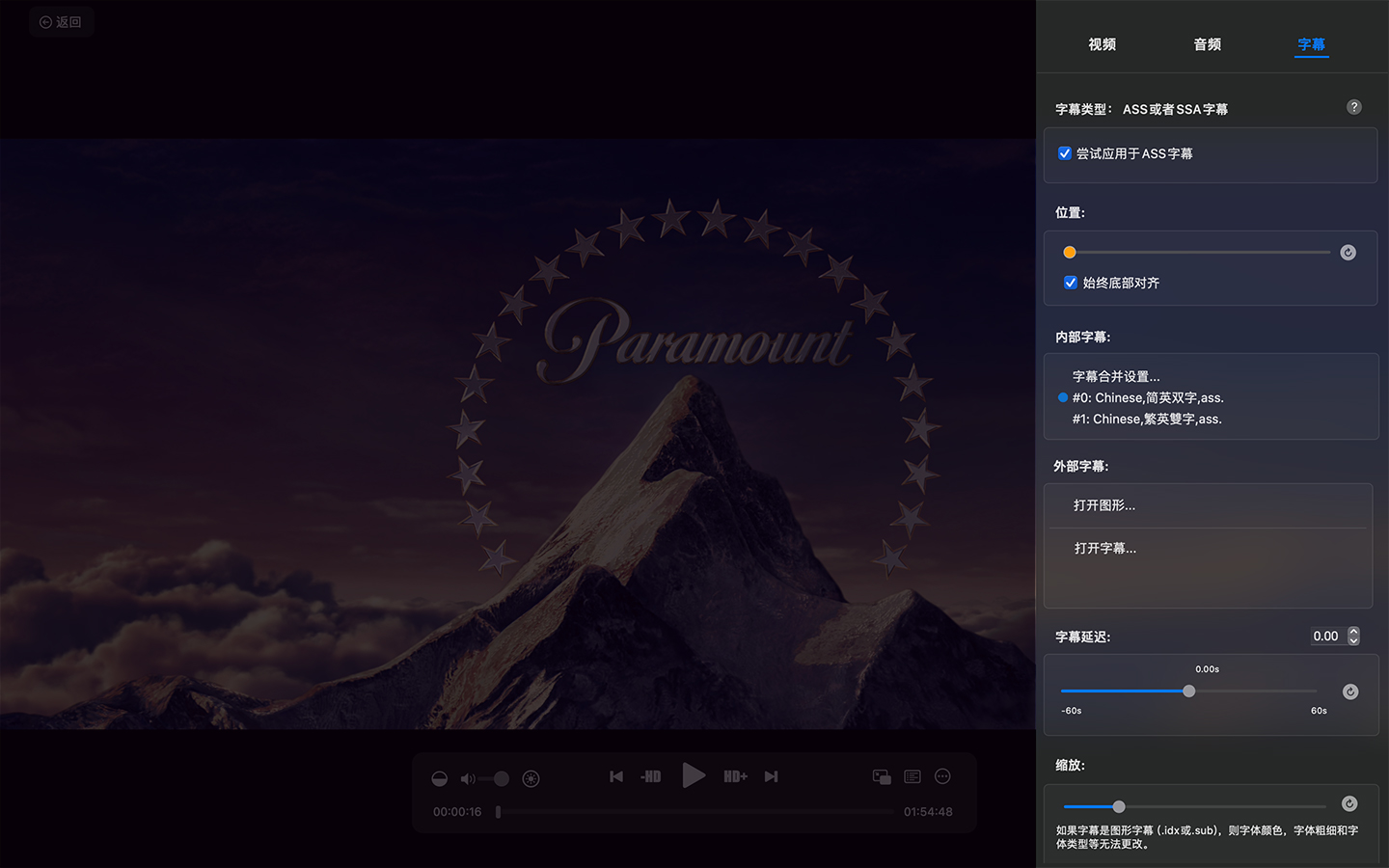Screen dimensions: 1389x868
Task: Open the playlist panel icon
Action: [x=912, y=776]
